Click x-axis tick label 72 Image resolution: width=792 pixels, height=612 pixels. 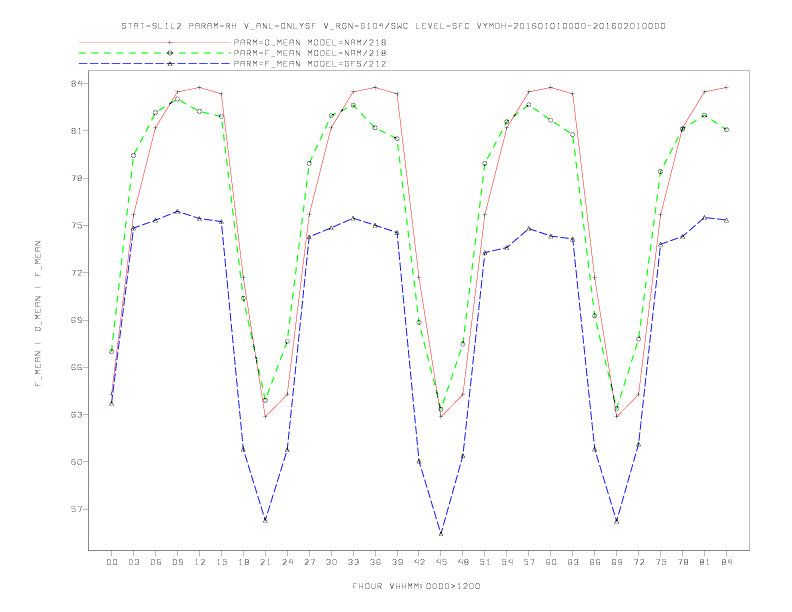click(639, 562)
